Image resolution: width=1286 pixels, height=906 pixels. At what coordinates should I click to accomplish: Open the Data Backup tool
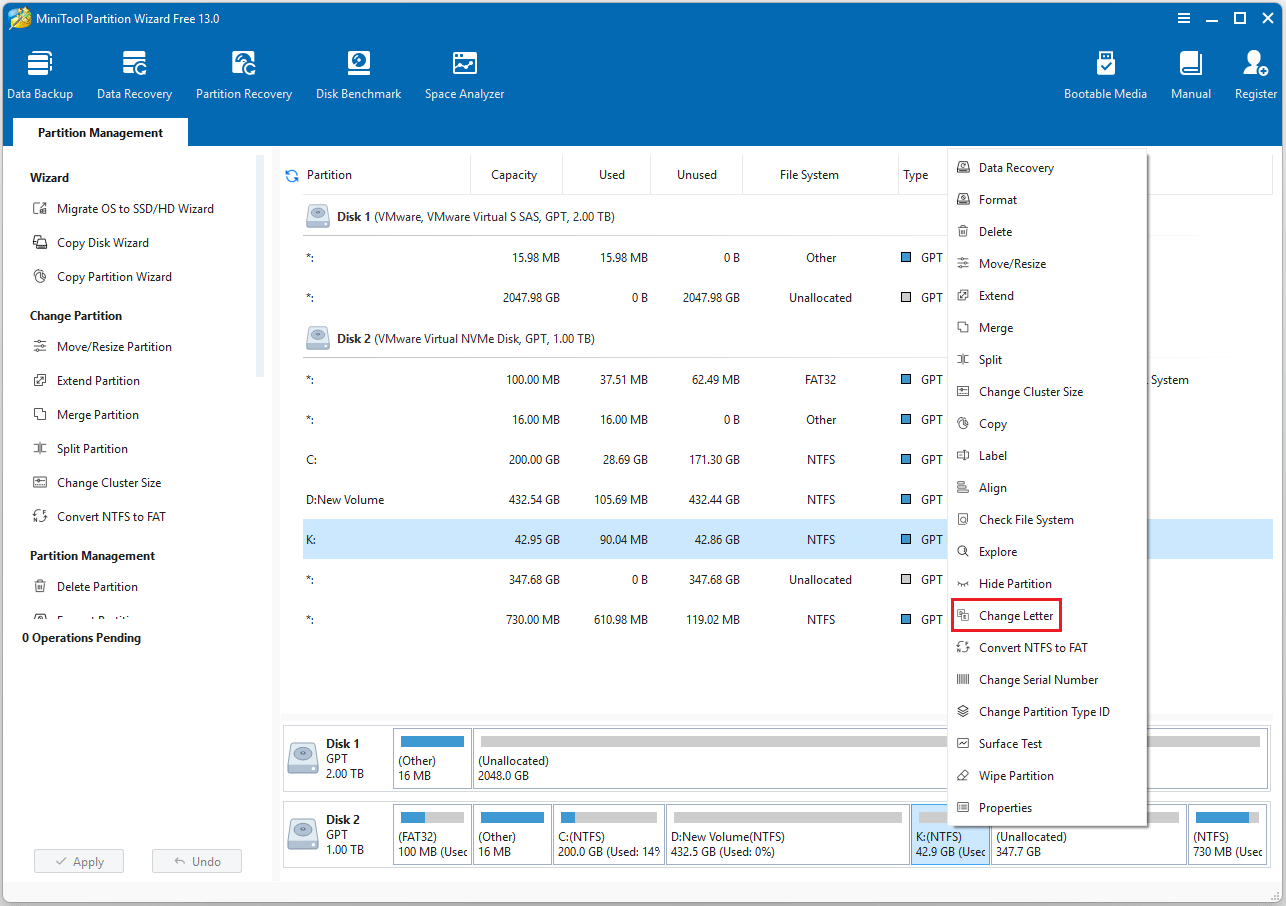pyautogui.click(x=40, y=72)
